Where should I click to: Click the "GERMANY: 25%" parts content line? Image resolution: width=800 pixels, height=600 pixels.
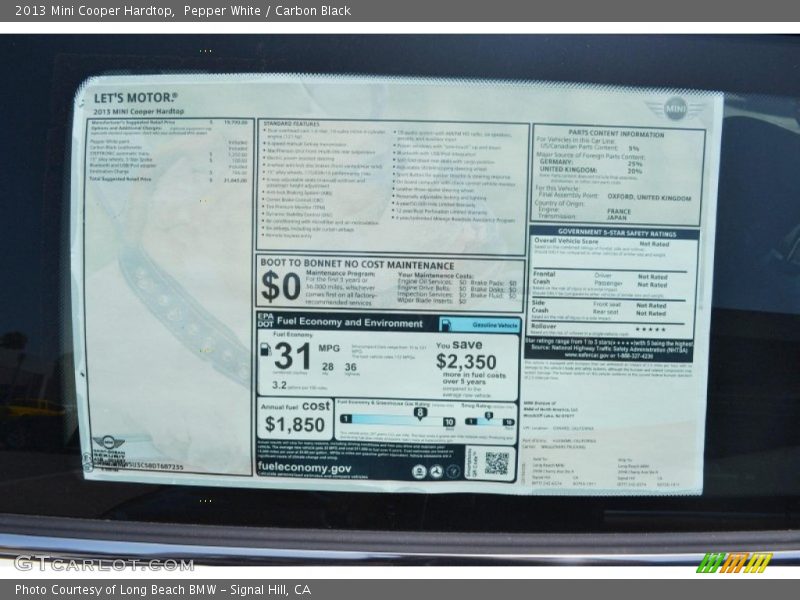591,163
